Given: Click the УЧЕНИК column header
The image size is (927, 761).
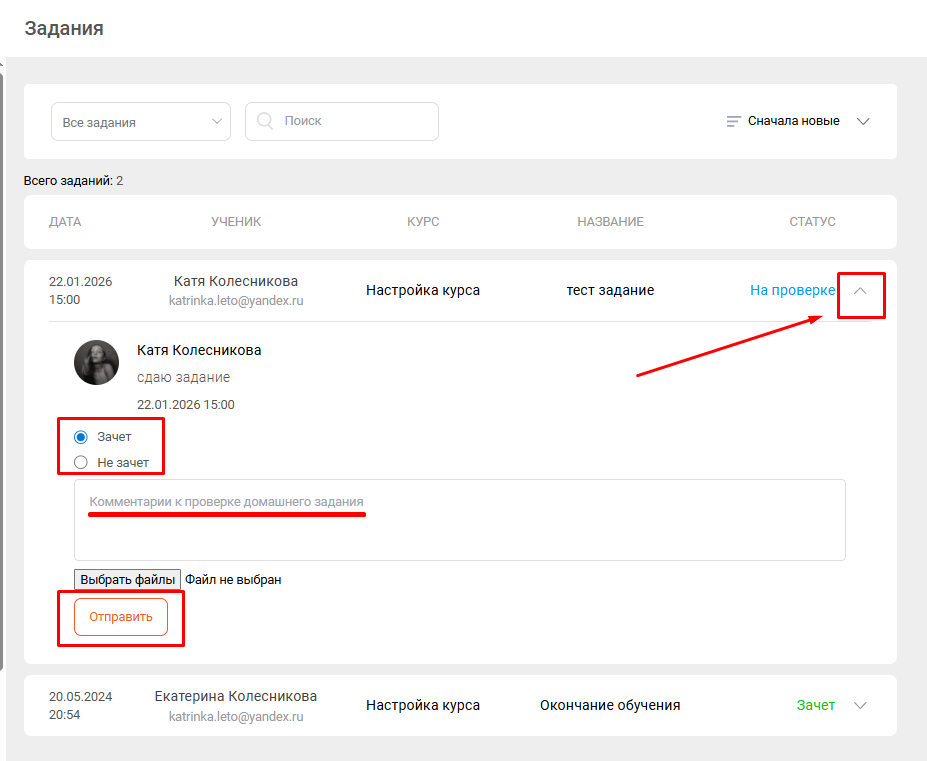Looking at the screenshot, I should pos(236,222).
